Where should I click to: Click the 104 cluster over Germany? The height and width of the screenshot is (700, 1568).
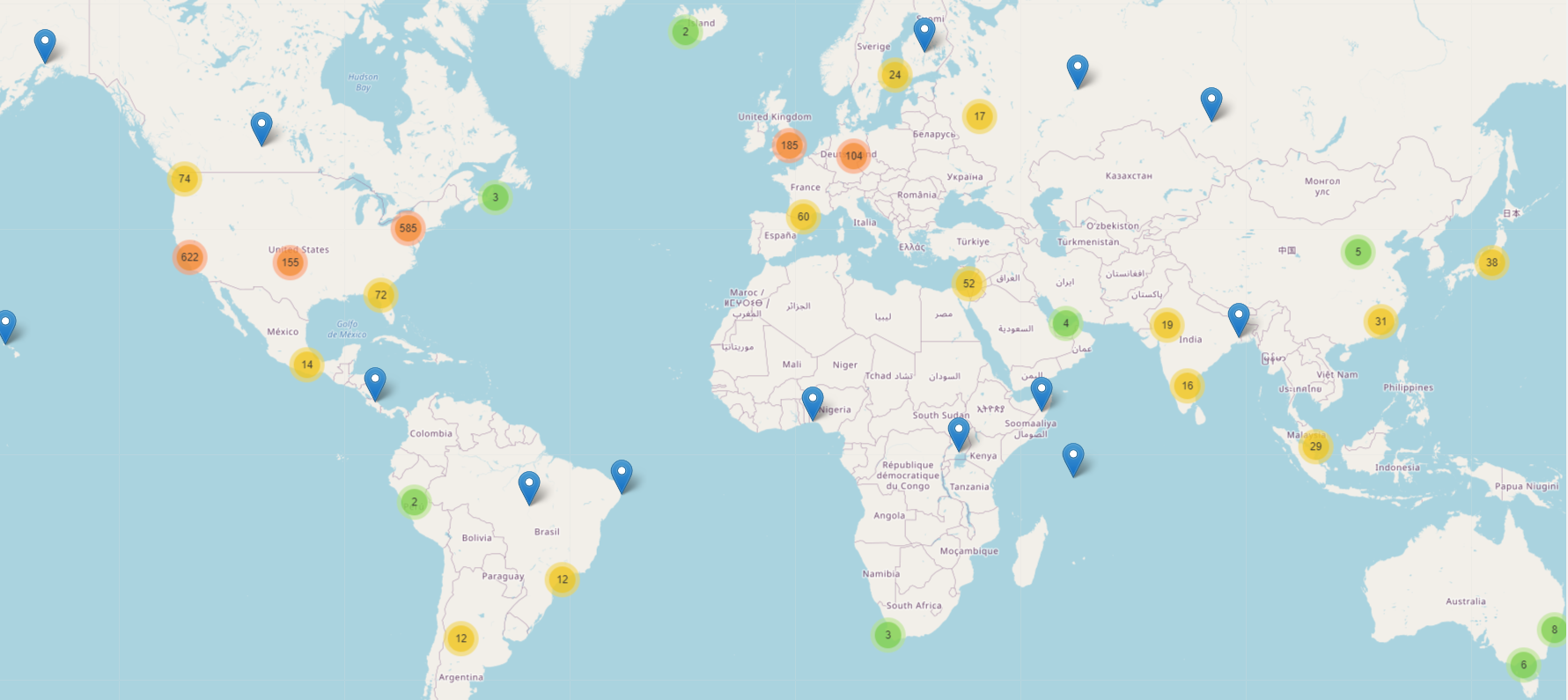click(x=853, y=156)
